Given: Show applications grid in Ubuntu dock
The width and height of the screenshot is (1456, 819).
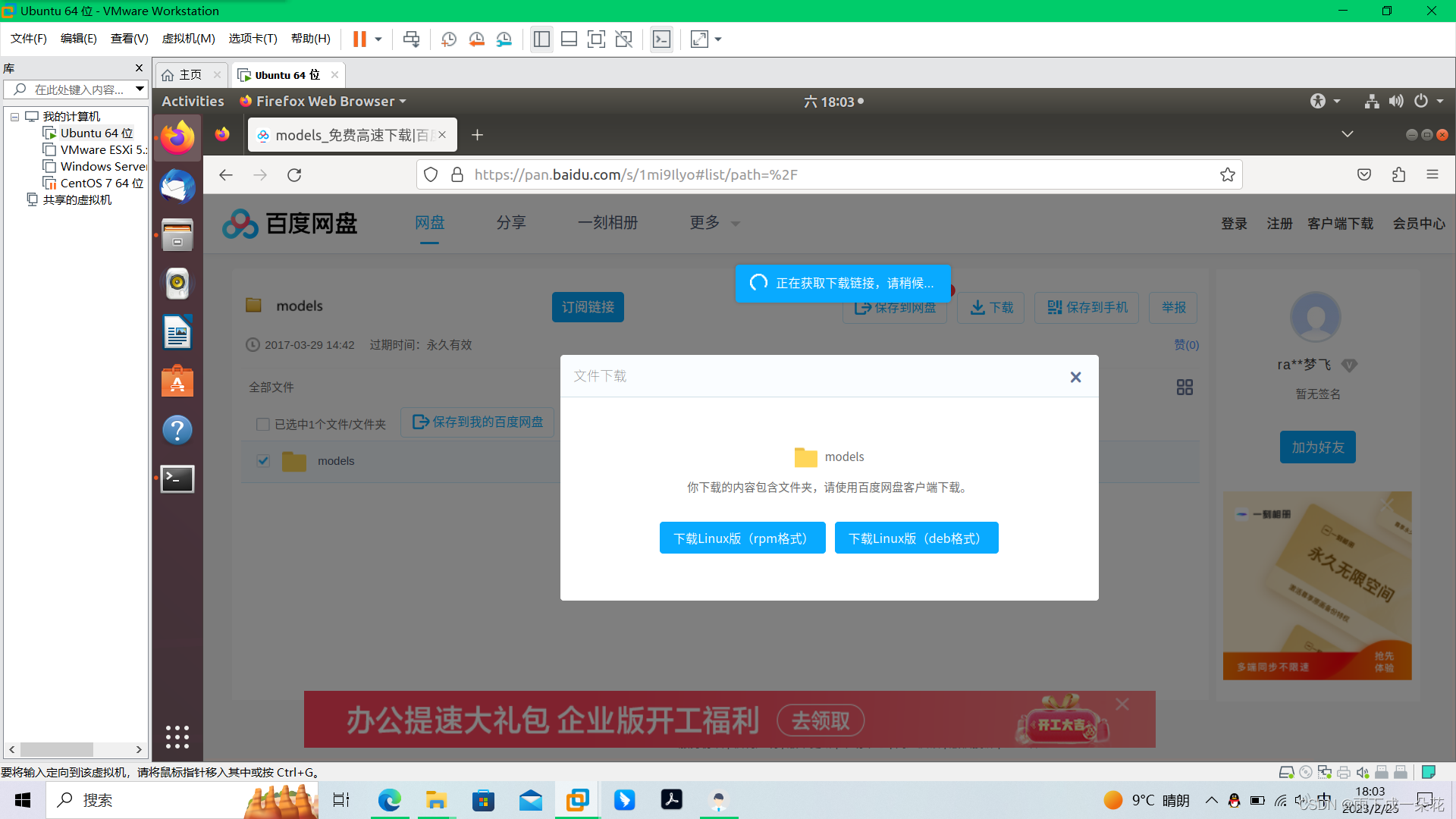Looking at the screenshot, I should [x=177, y=737].
